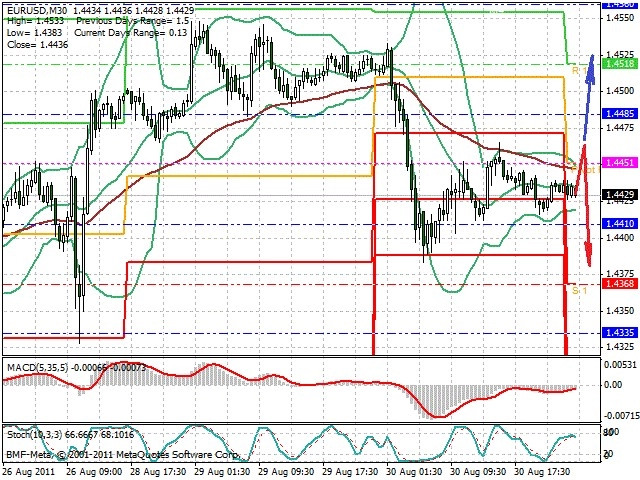Click the blue 1.4335 price level label

[x=620, y=333]
